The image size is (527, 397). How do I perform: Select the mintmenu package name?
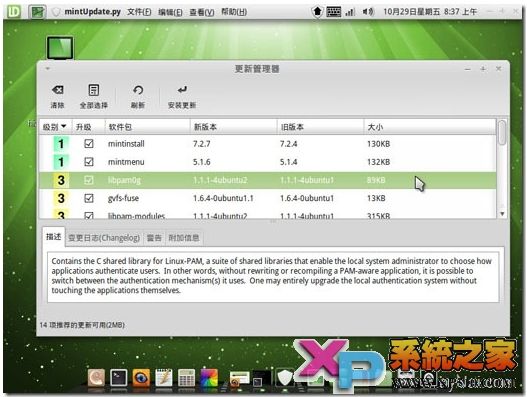tap(126, 162)
